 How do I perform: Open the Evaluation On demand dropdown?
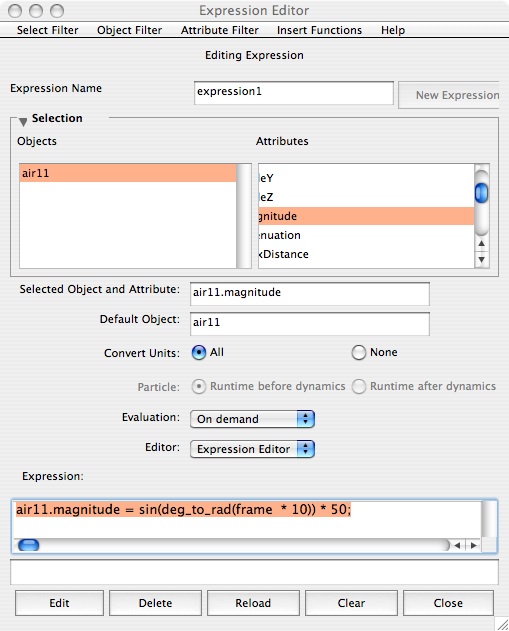[x=252, y=419]
